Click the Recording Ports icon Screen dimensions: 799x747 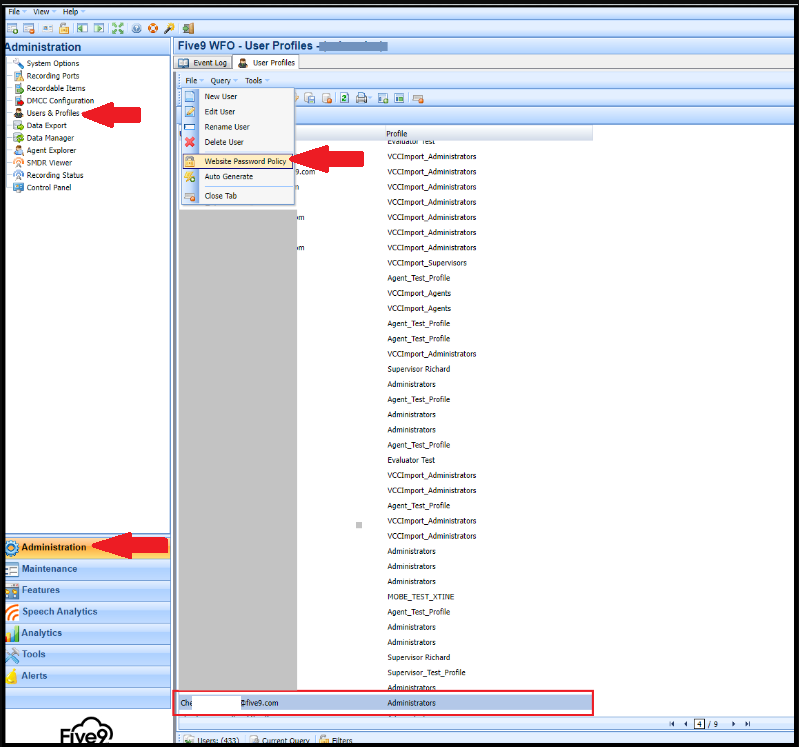pos(18,76)
